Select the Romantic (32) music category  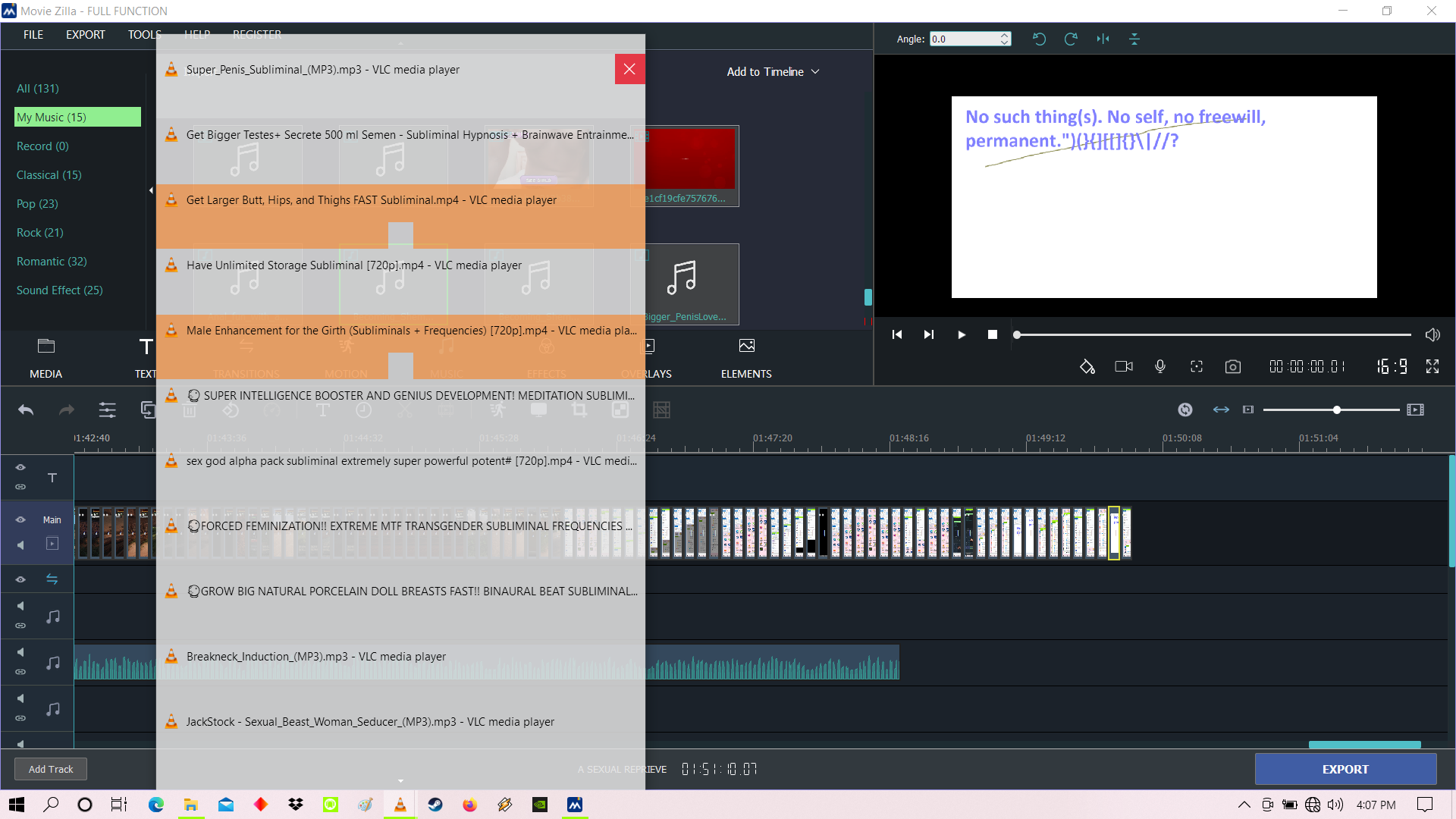click(x=52, y=262)
